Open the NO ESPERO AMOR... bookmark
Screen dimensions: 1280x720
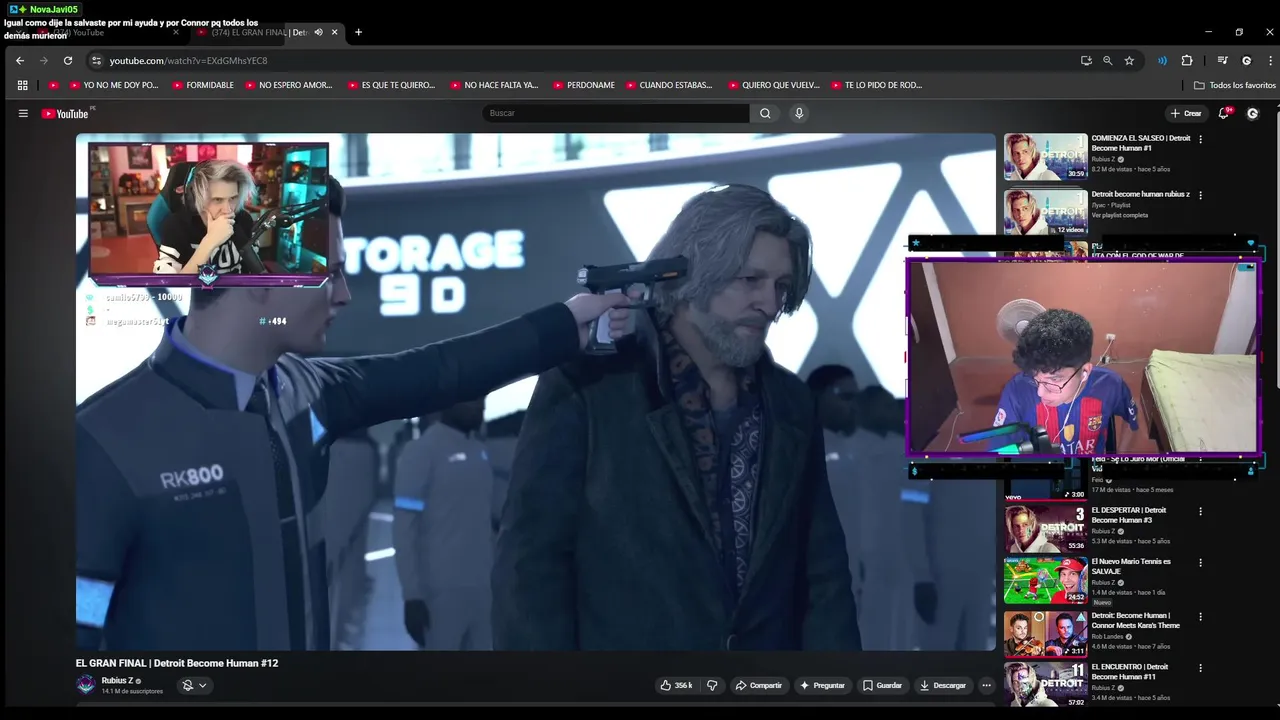[x=288, y=85]
